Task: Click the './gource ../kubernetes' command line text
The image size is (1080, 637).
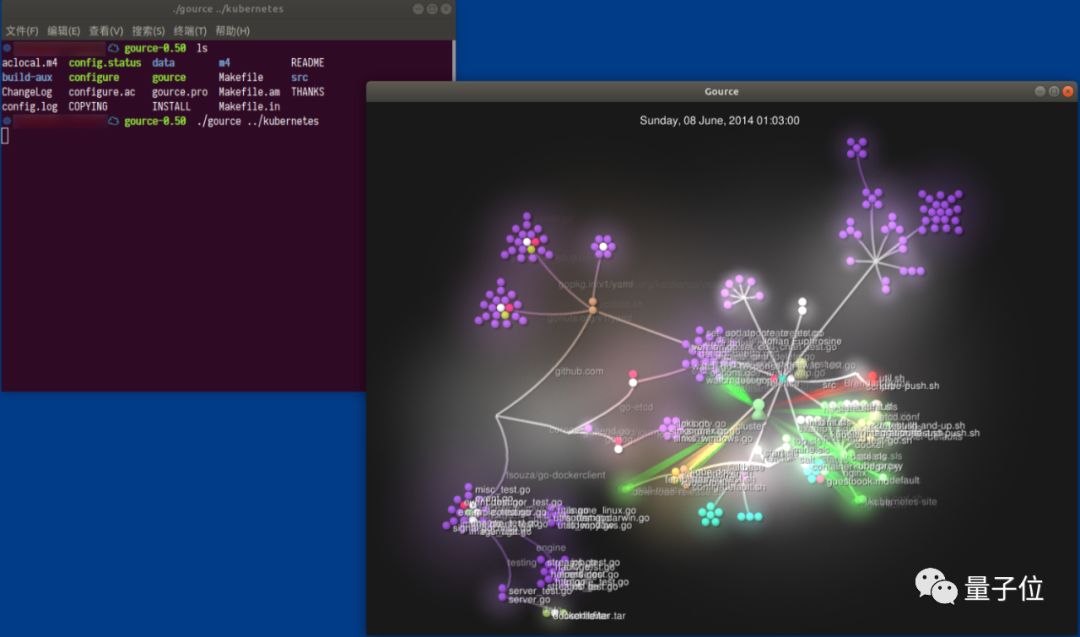Action: click(258, 121)
